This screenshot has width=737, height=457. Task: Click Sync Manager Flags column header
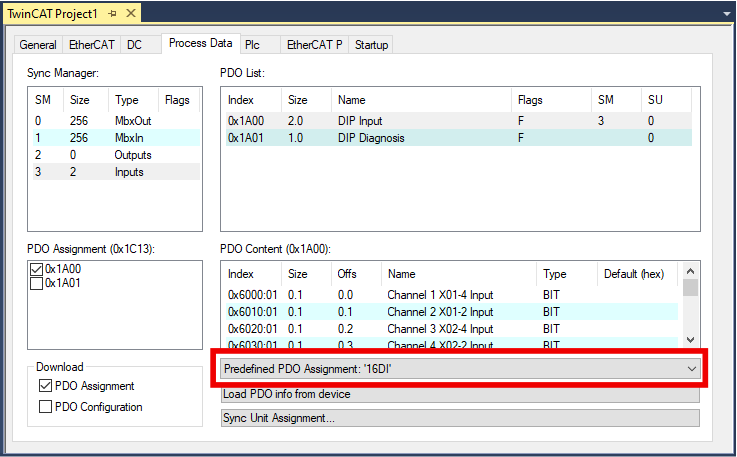179,100
